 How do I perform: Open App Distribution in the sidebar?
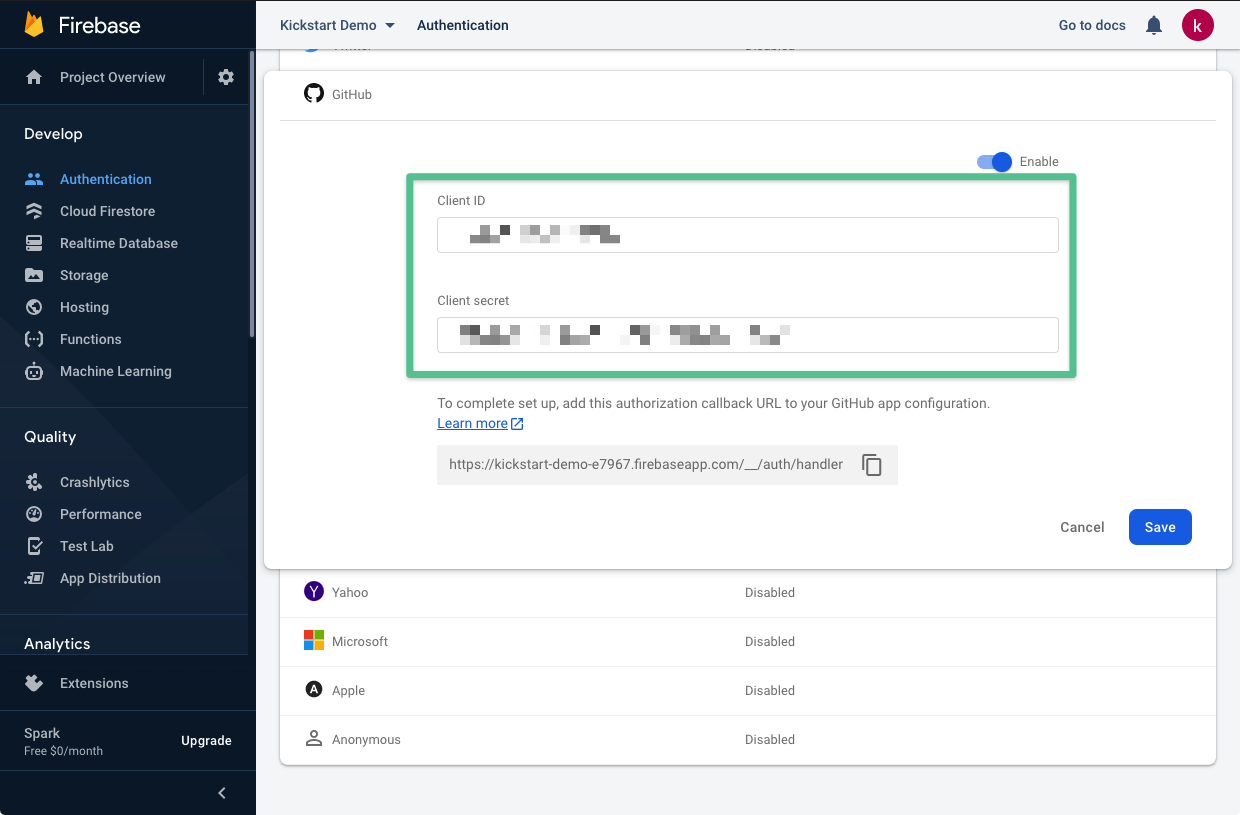pyautogui.click(x=110, y=578)
